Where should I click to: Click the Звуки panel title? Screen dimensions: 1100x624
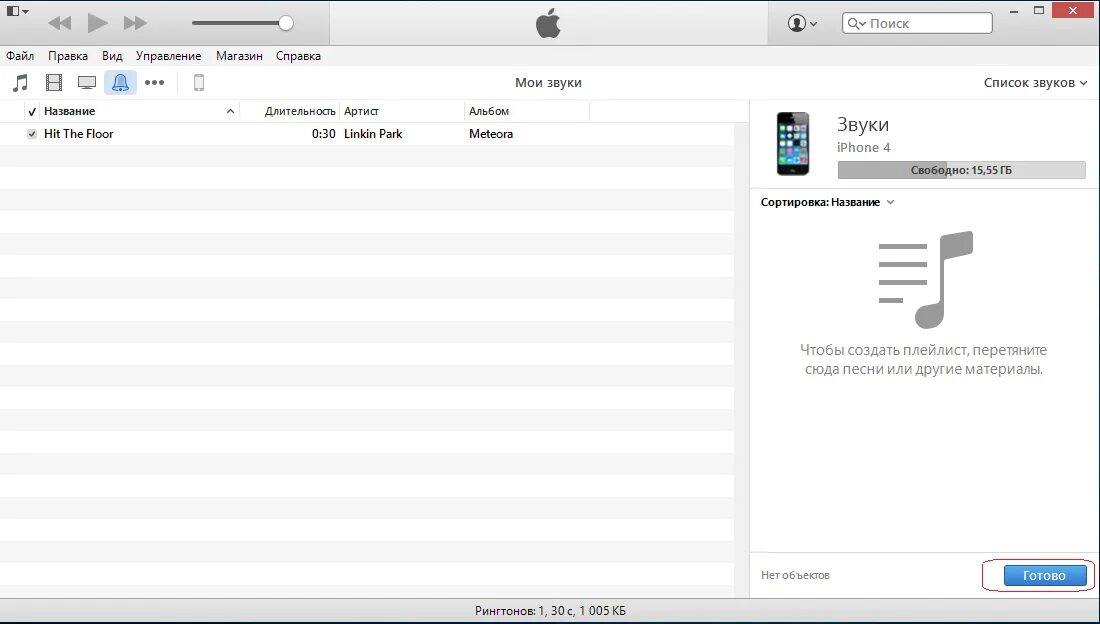click(x=863, y=124)
